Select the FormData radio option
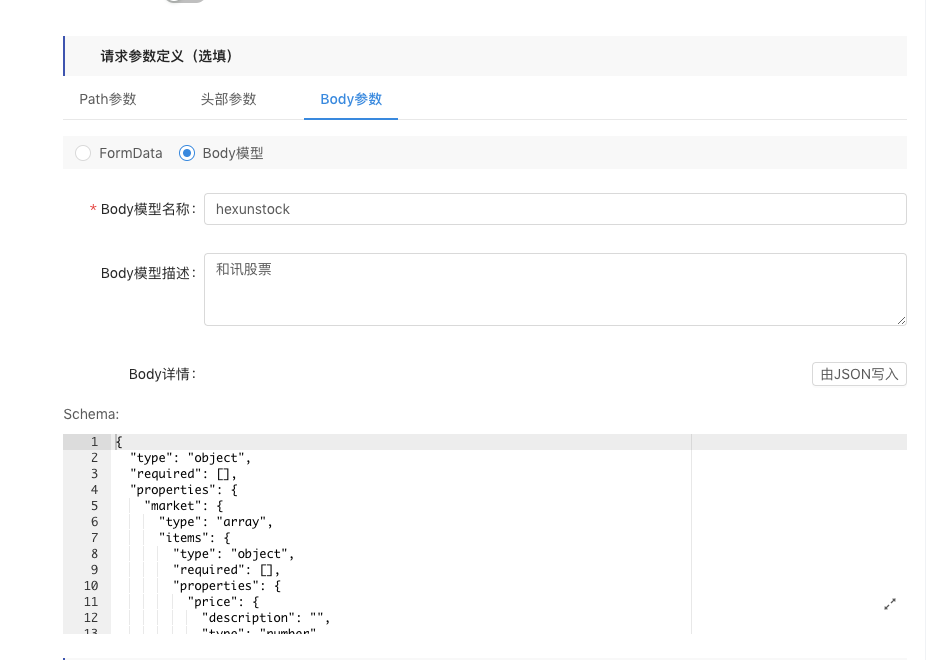Image resolution: width=926 pixels, height=660 pixels. coord(84,153)
